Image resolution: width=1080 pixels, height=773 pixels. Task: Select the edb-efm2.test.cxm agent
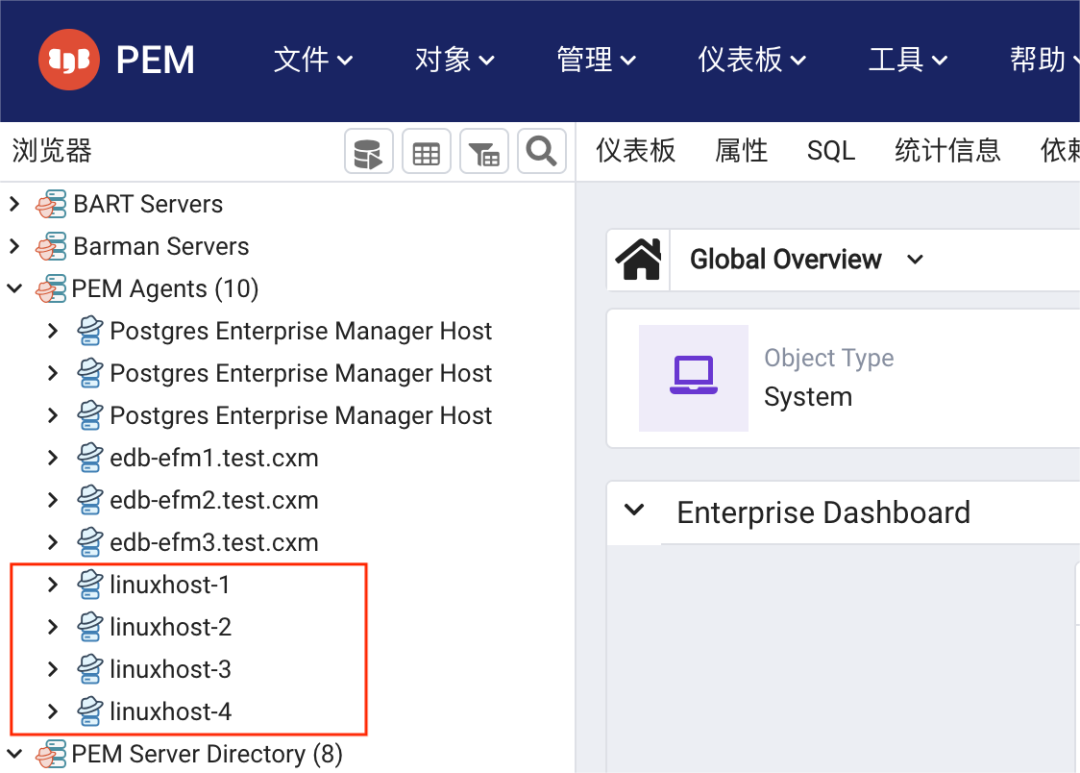pyautogui.click(x=214, y=500)
